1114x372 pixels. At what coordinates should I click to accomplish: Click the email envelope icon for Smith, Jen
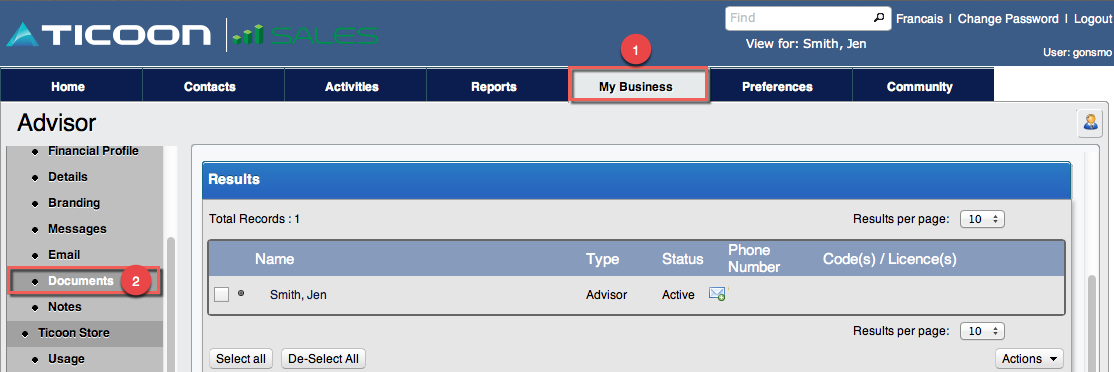tap(718, 294)
